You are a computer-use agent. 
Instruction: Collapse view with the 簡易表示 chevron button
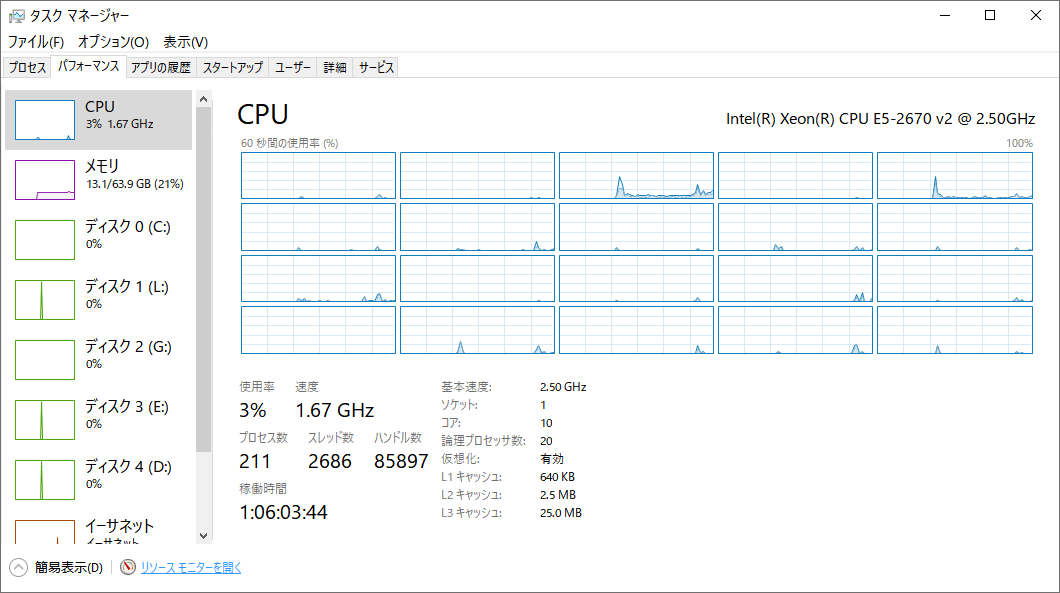point(18,567)
